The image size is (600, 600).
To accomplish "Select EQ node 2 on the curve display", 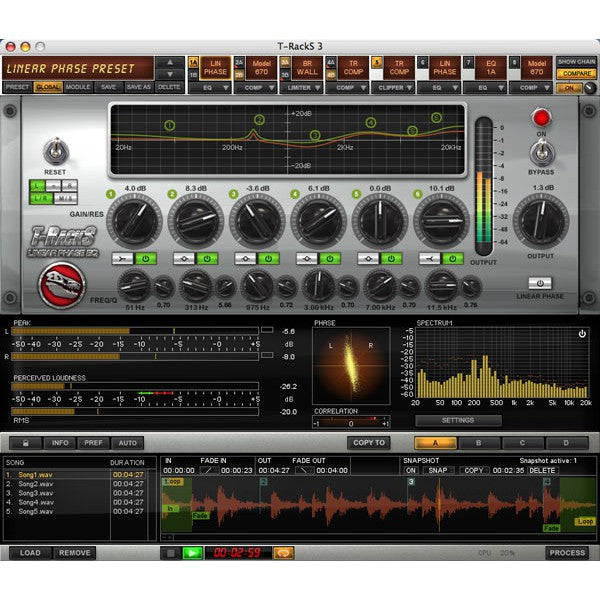I will [x=259, y=120].
